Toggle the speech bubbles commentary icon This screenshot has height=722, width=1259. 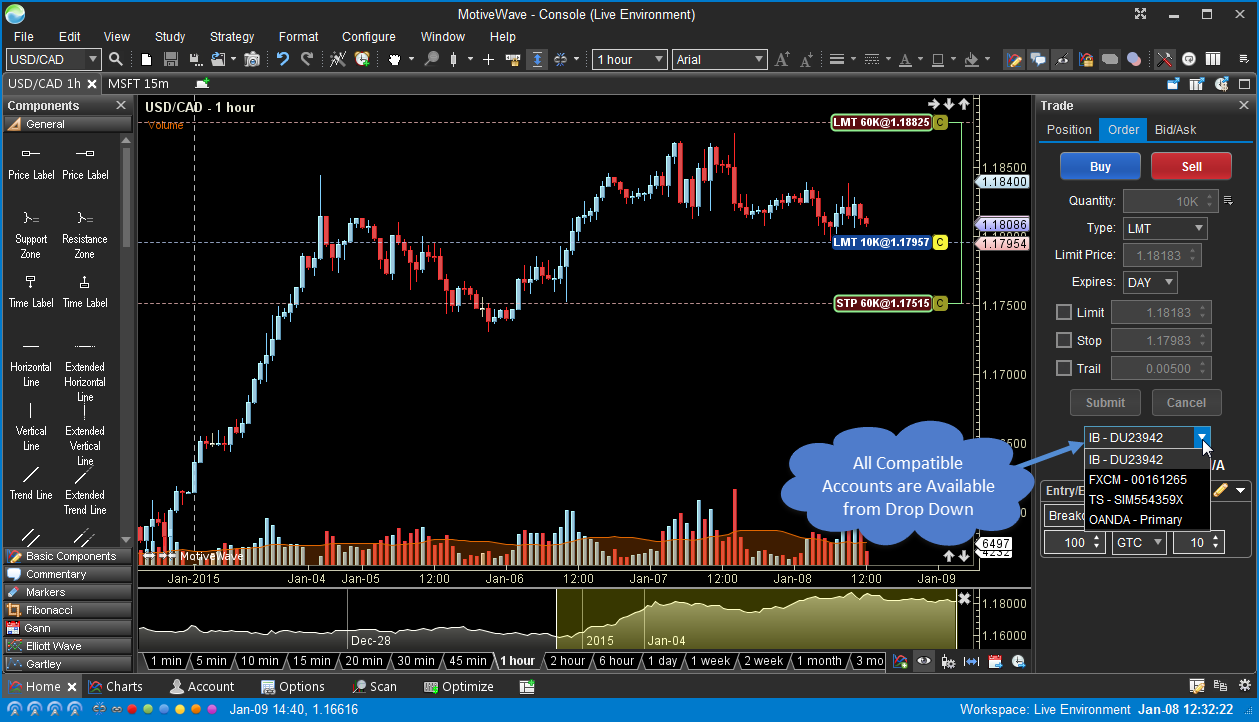click(x=1038, y=60)
